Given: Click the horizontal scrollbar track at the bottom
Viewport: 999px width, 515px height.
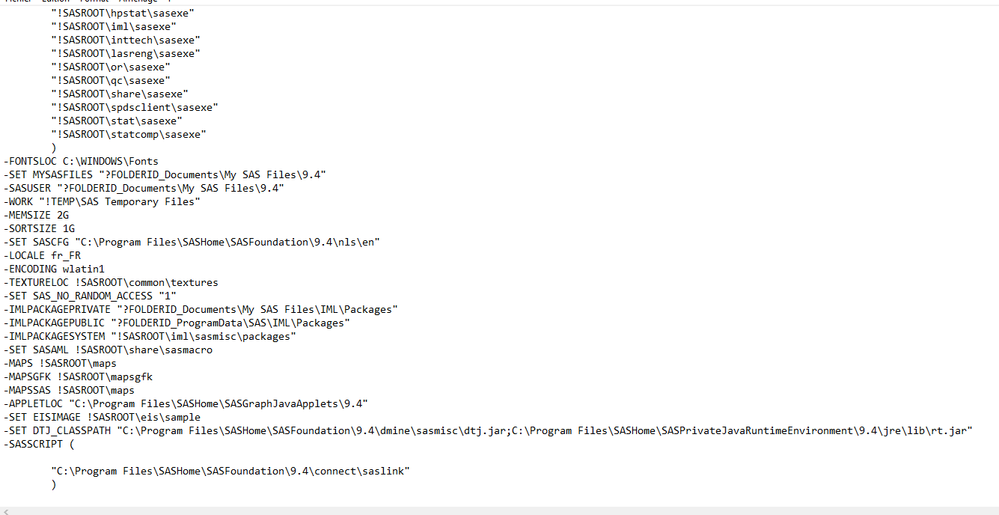Looking at the screenshot, I should (500, 510).
